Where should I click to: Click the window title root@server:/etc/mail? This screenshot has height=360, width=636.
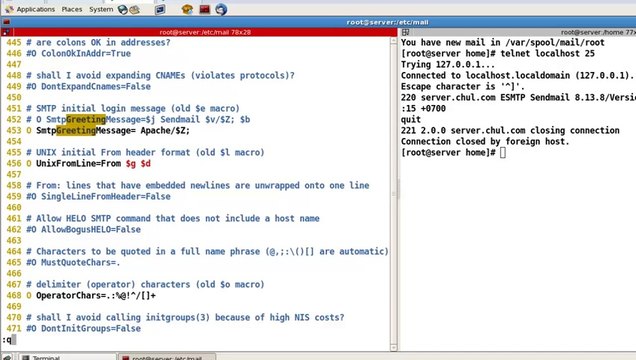[387, 22]
